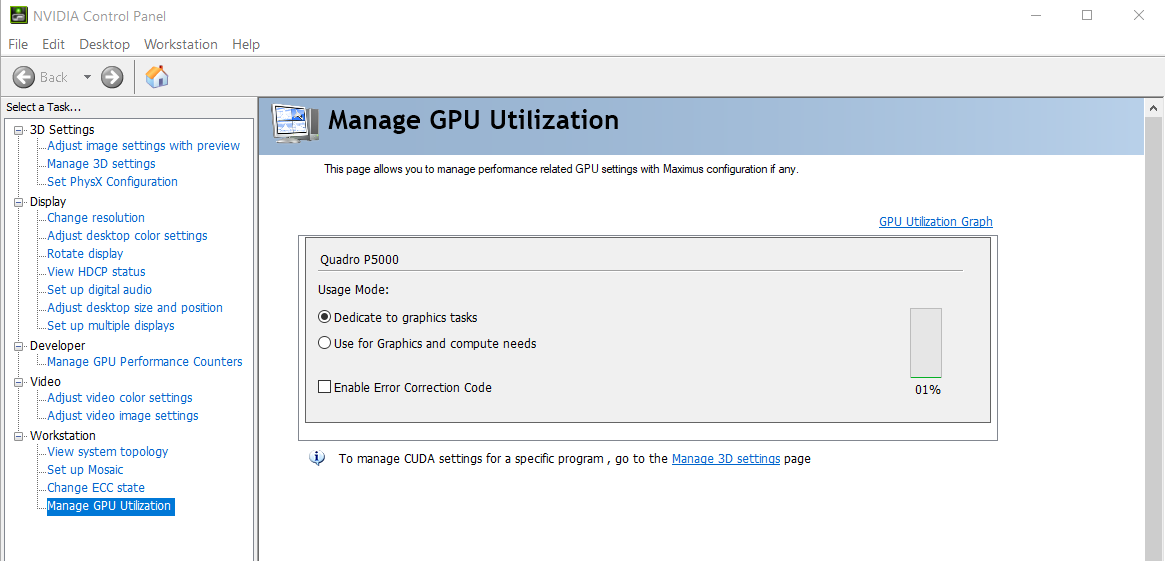
Task: Open the GPU Utilization Graph link
Action: (935, 221)
